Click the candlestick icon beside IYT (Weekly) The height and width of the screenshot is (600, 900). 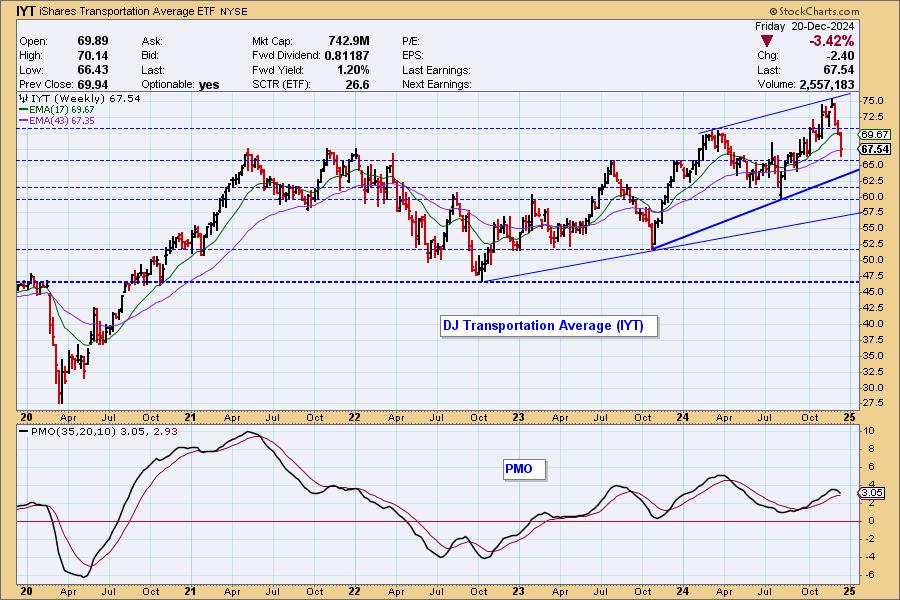pyautogui.click(x=24, y=99)
